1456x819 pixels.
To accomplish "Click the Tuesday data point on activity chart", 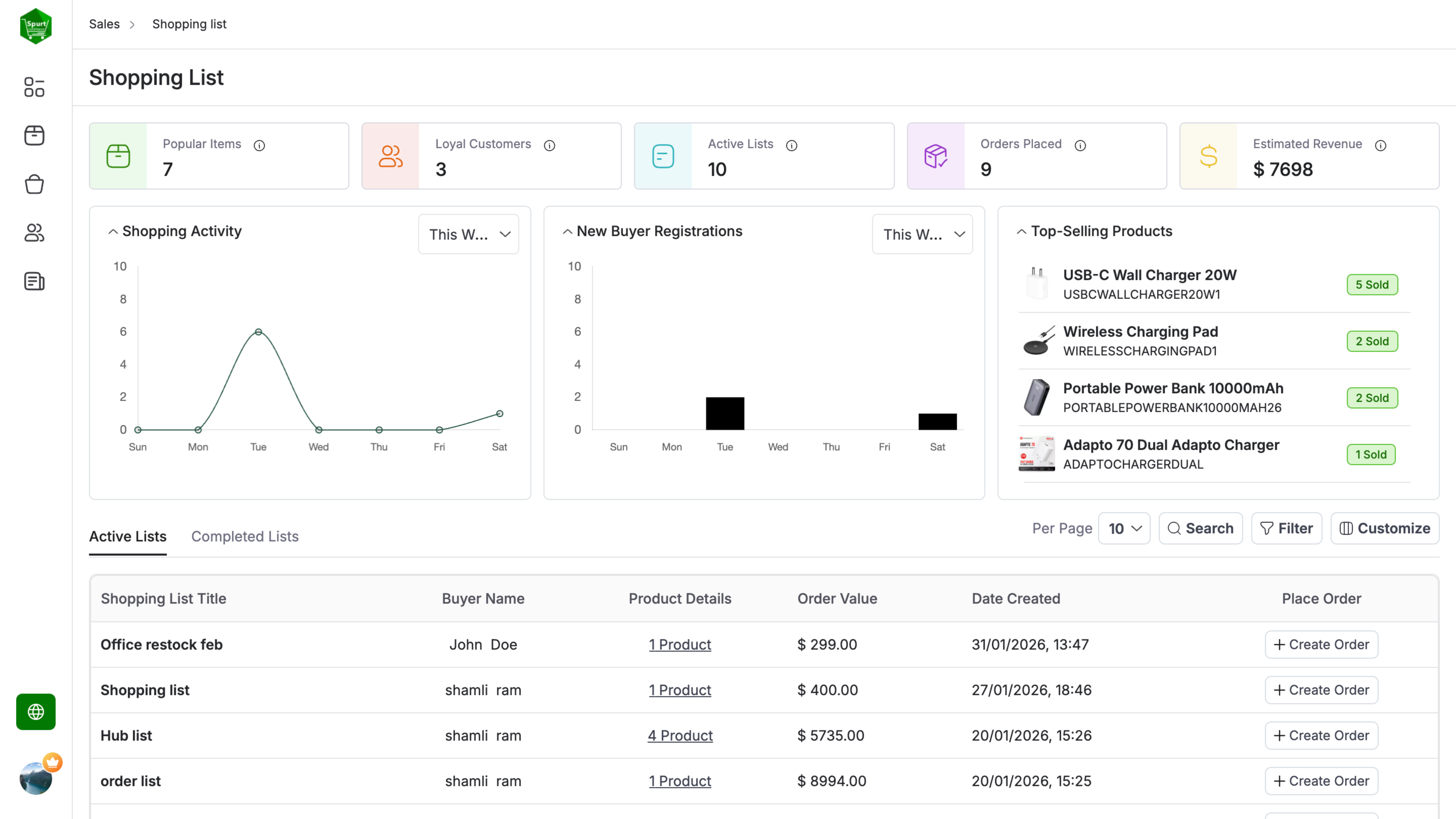I will (258, 332).
